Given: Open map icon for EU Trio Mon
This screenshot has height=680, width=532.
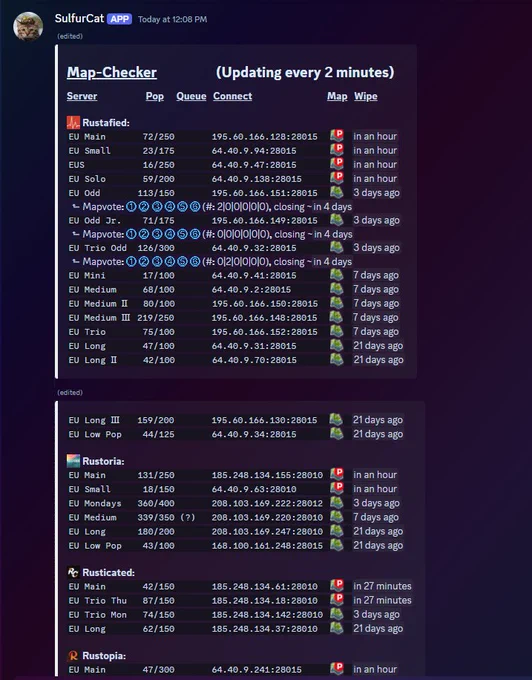Looking at the screenshot, I should click(336, 614).
